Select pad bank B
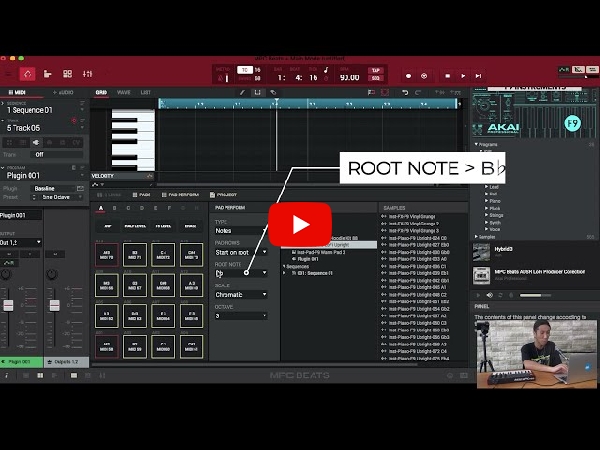600x450 pixels. pyautogui.click(x=114, y=208)
